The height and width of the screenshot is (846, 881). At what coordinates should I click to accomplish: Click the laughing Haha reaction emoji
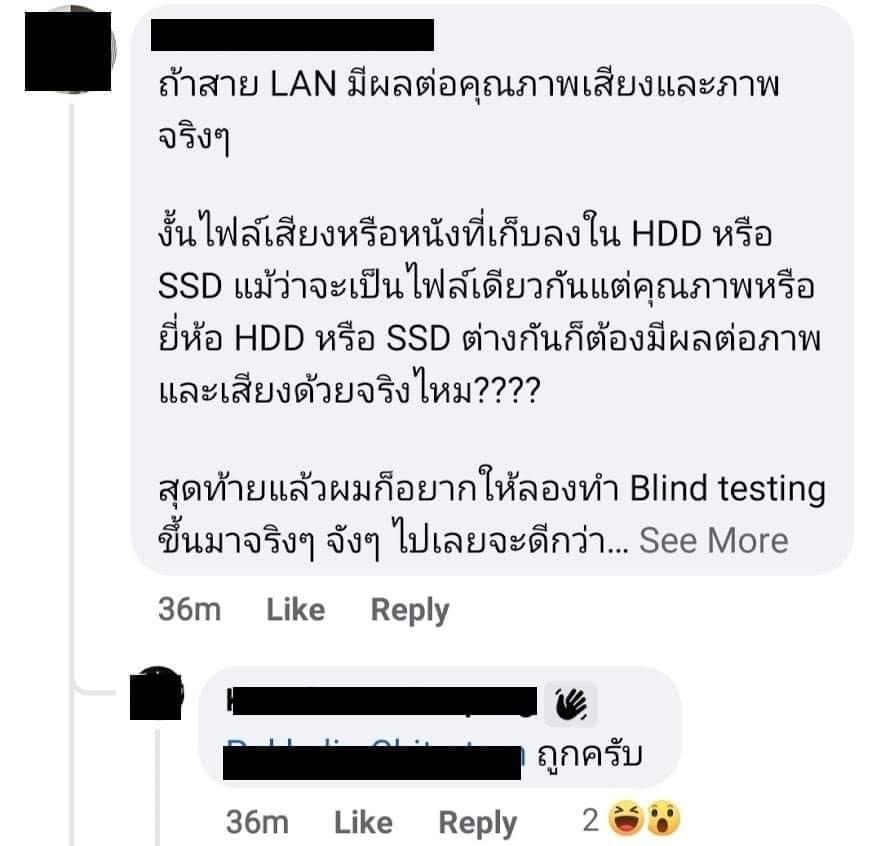(627, 819)
